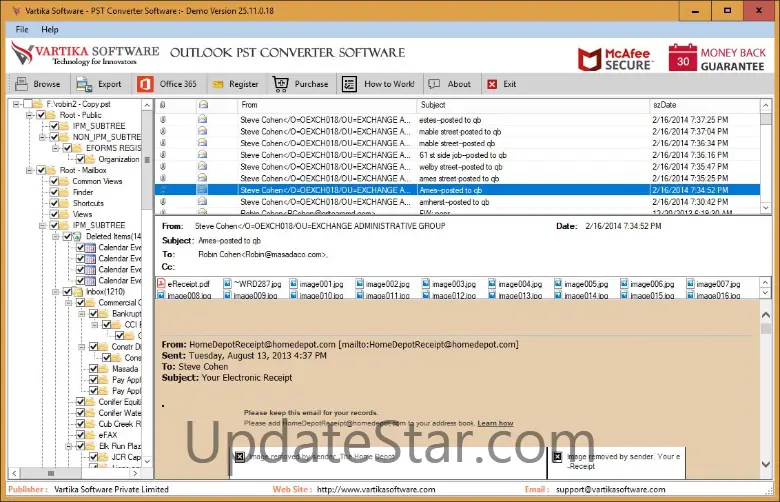The width and height of the screenshot is (780, 502).
Task: Click the Purchase shopping cart icon
Action: 281,84
